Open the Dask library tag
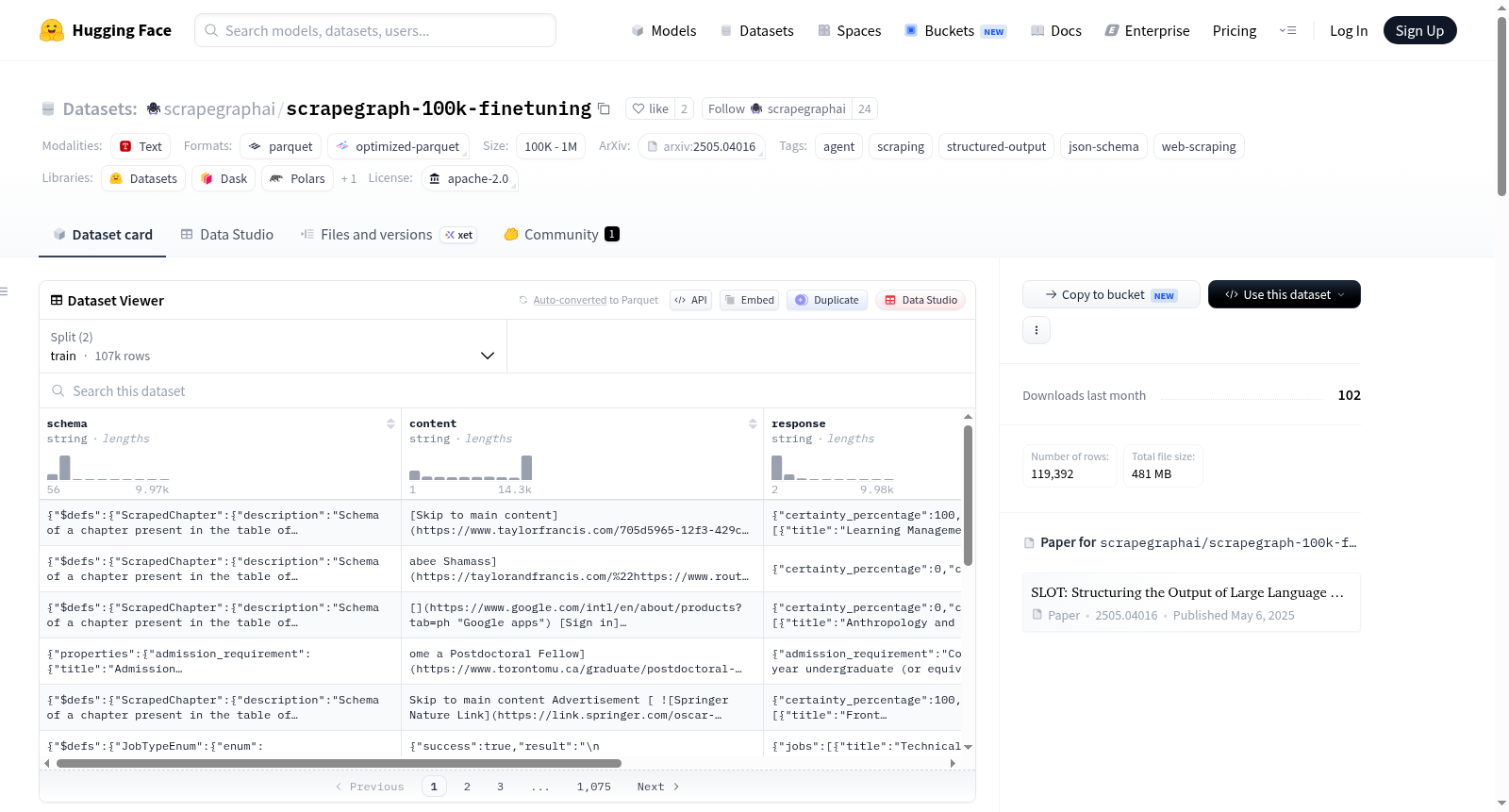The width and height of the screenshot is (1509, 812). tap(224, 178)
